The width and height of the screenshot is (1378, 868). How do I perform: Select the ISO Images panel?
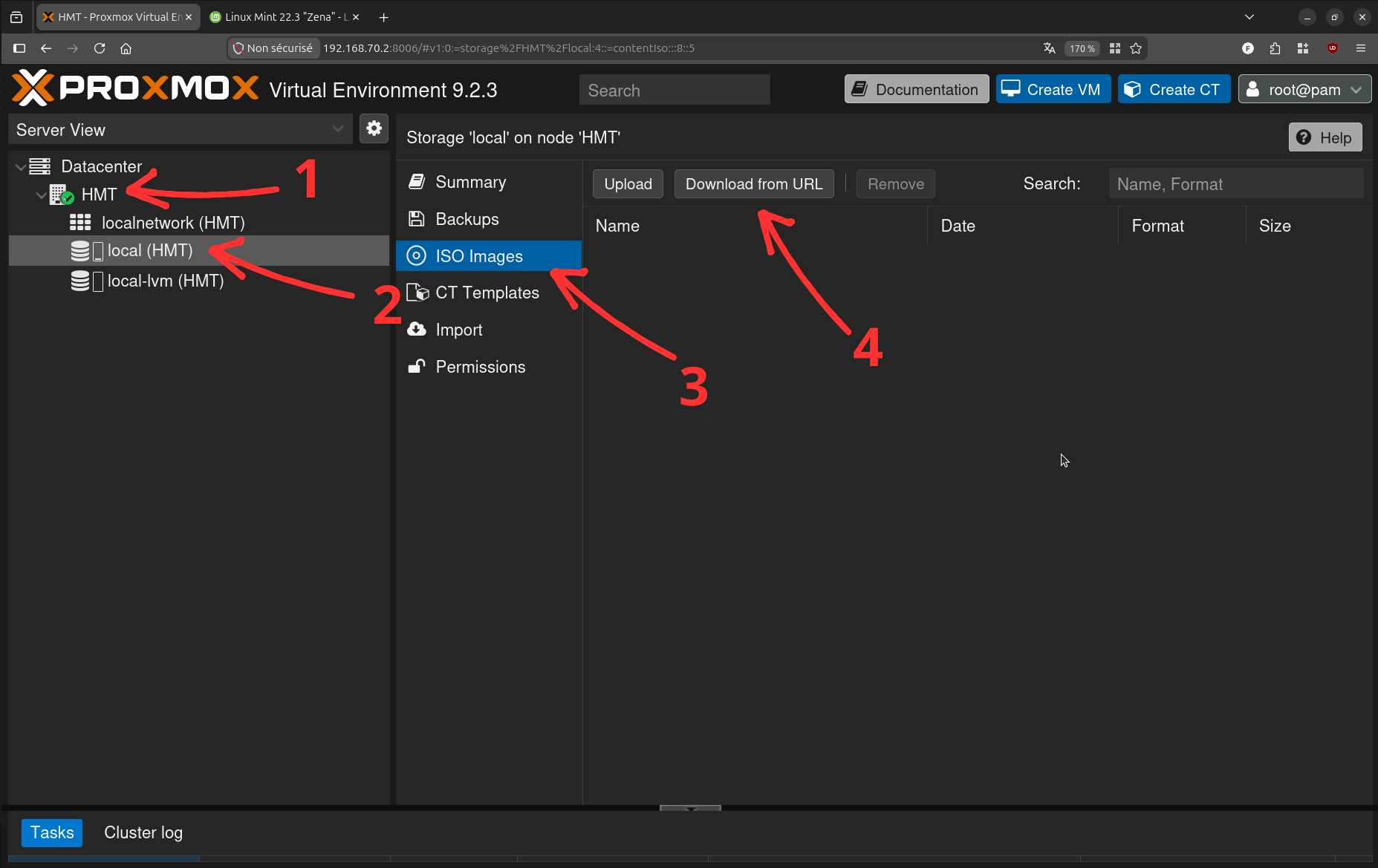pos(489,256)
